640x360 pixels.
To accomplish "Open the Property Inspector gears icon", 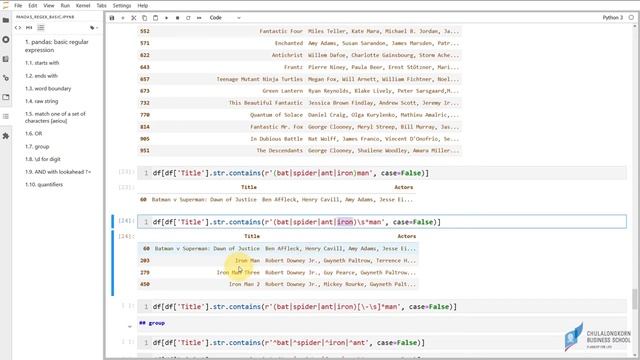I will 6,78.
